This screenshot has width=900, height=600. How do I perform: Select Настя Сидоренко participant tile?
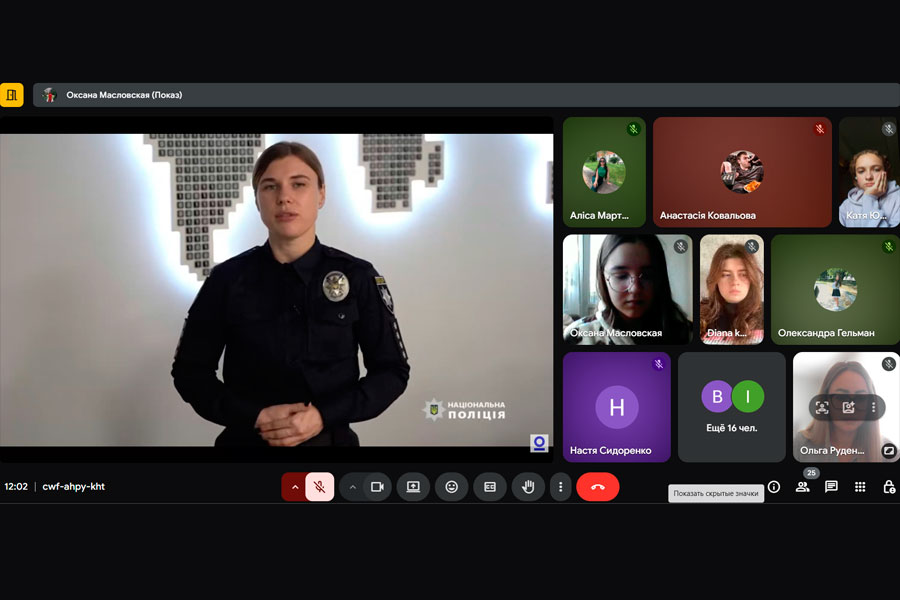pos(616,407)
